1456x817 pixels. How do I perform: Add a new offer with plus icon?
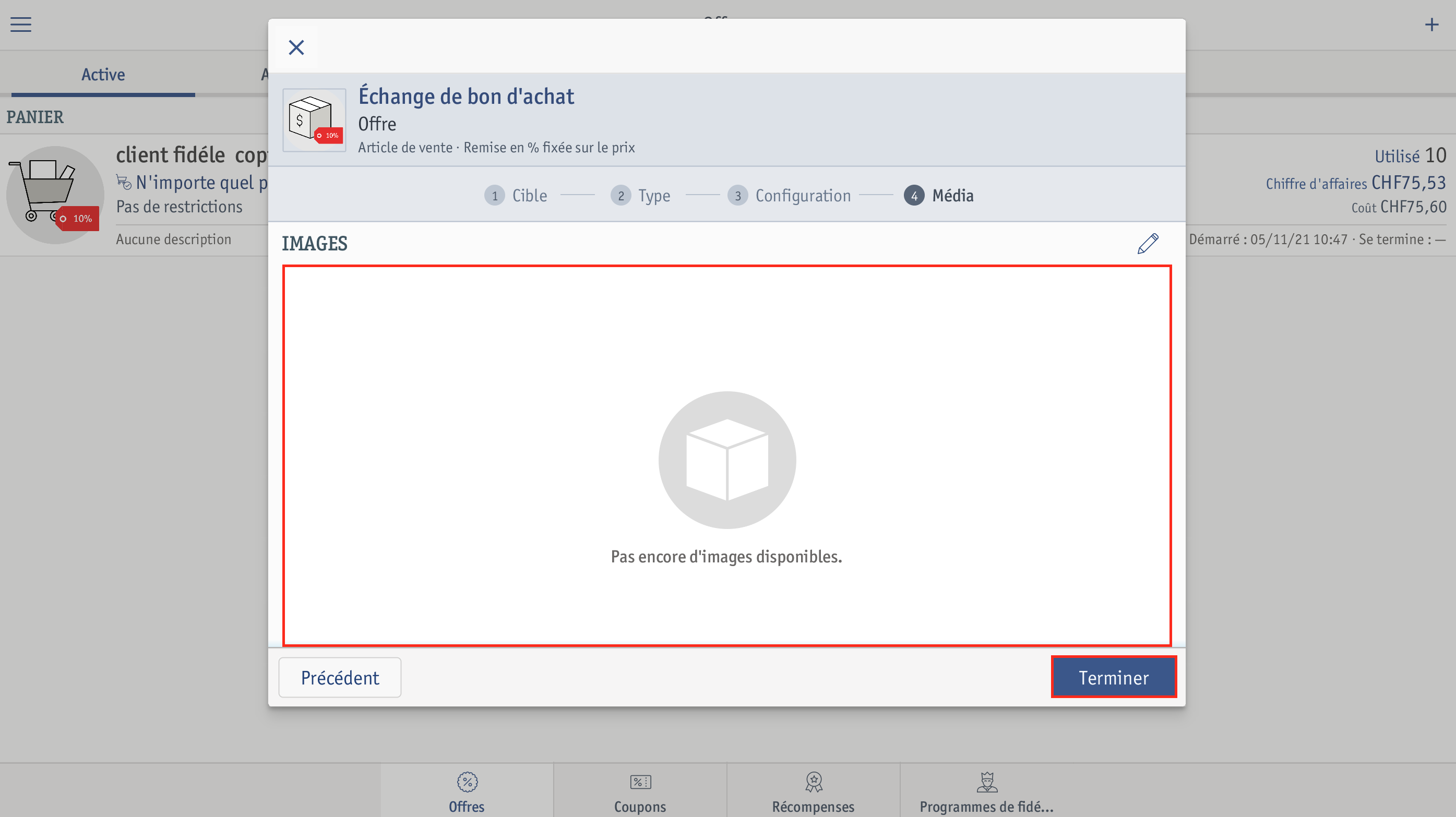point(1431,25)
